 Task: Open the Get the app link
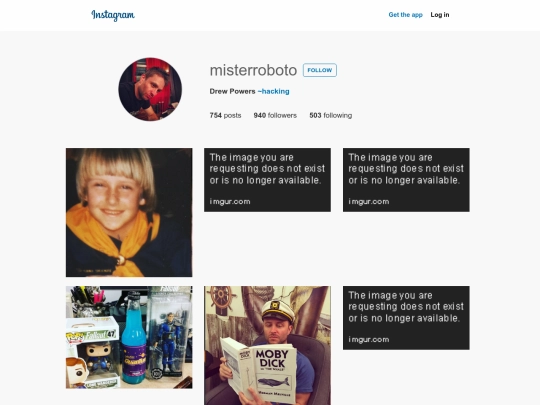tap(405, 15)
